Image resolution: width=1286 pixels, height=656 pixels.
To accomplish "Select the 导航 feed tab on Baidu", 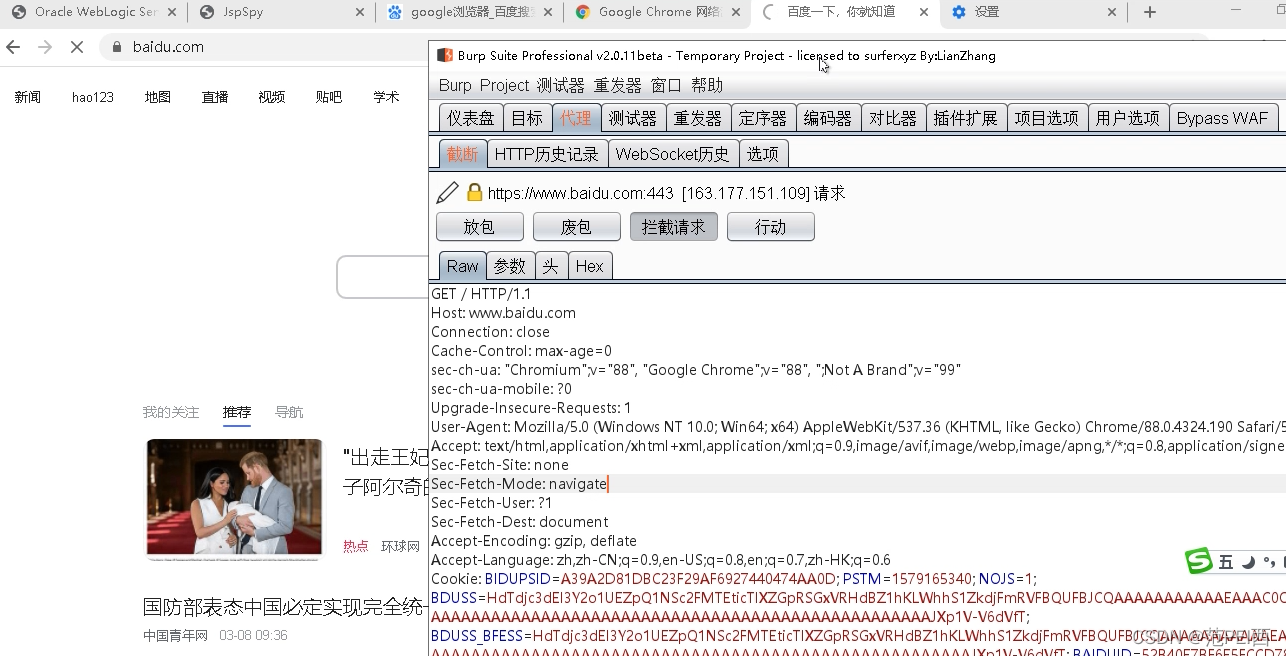I will [x=289, y=412].
